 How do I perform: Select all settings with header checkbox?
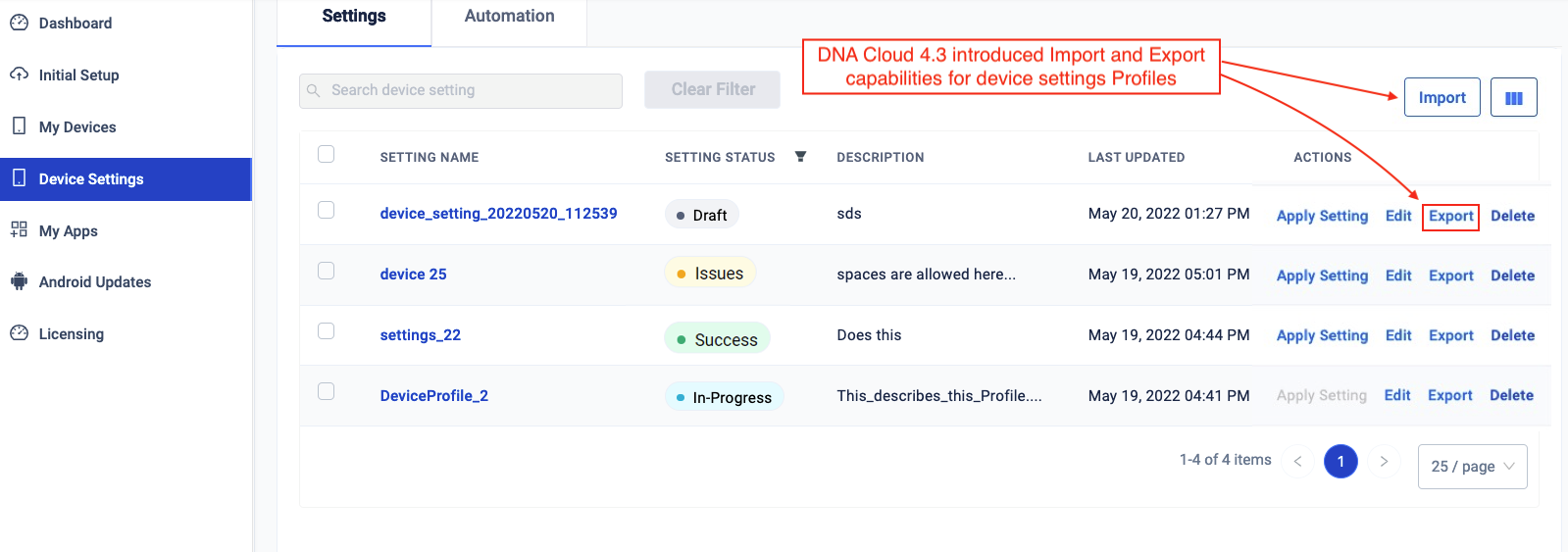[x=327, y=154]
